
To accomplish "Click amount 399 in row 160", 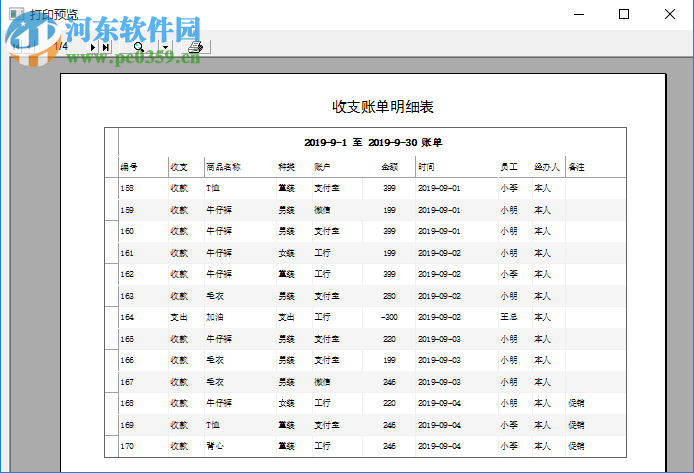I will [x=389, y=231].
